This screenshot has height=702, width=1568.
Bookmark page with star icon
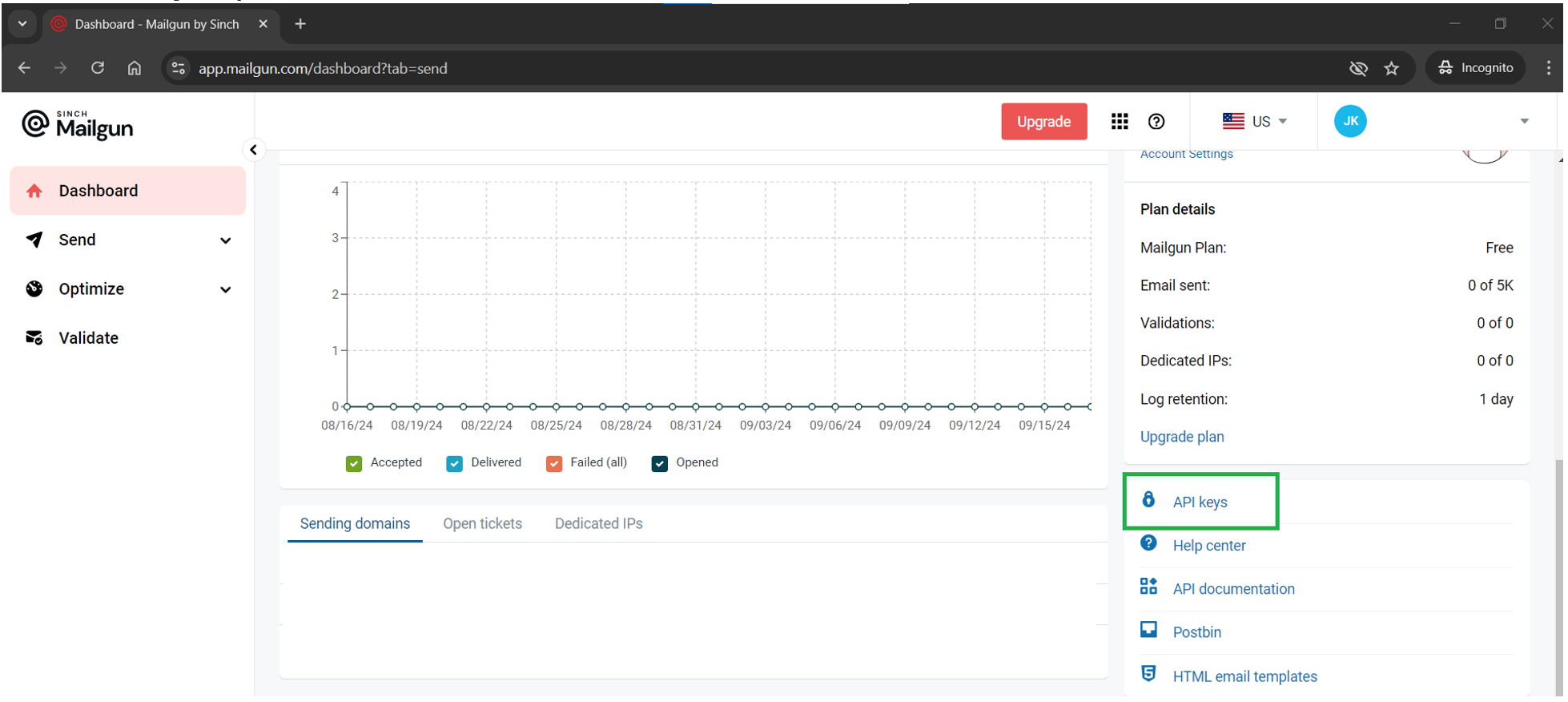[x=1392, y=68]
